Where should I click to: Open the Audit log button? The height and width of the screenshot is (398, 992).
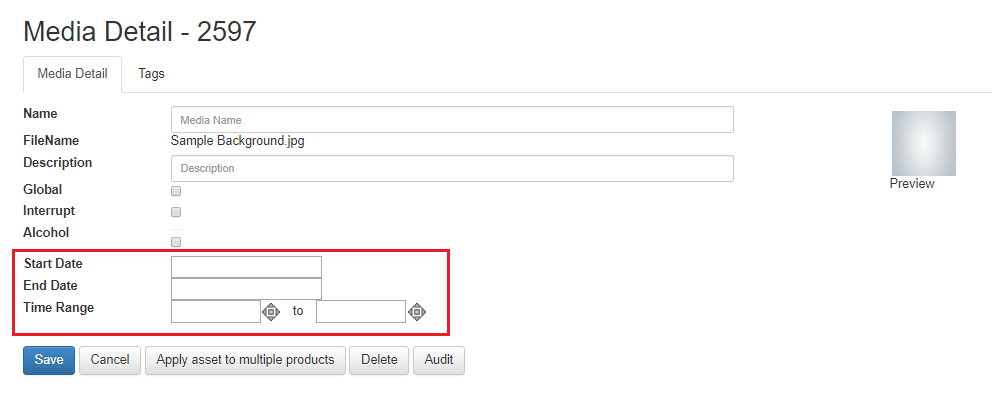click(x=438, y=360)
